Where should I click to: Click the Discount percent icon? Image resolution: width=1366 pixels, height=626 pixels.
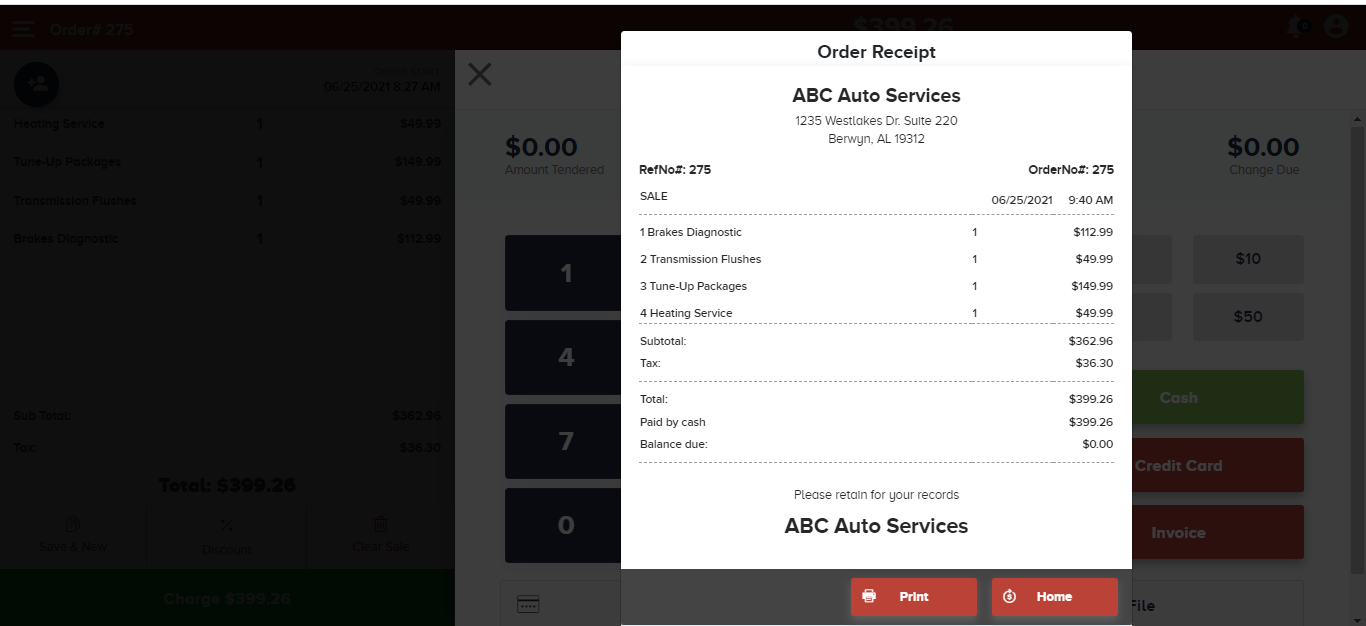click(227, 526)
